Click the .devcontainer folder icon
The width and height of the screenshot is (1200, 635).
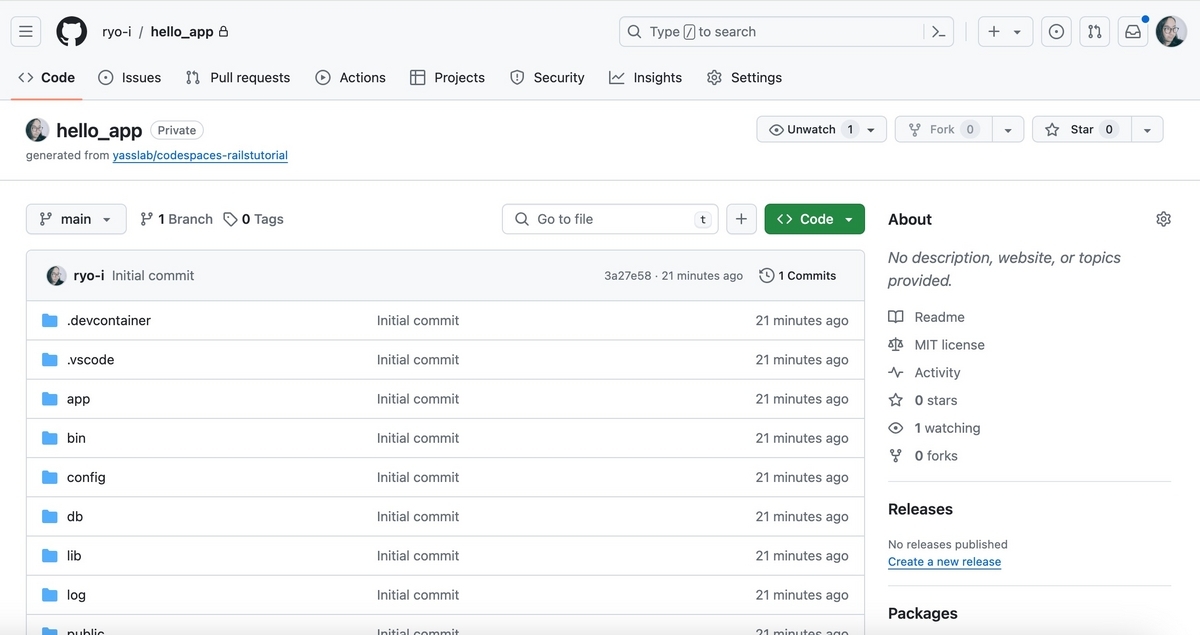[x=50, y=321]
